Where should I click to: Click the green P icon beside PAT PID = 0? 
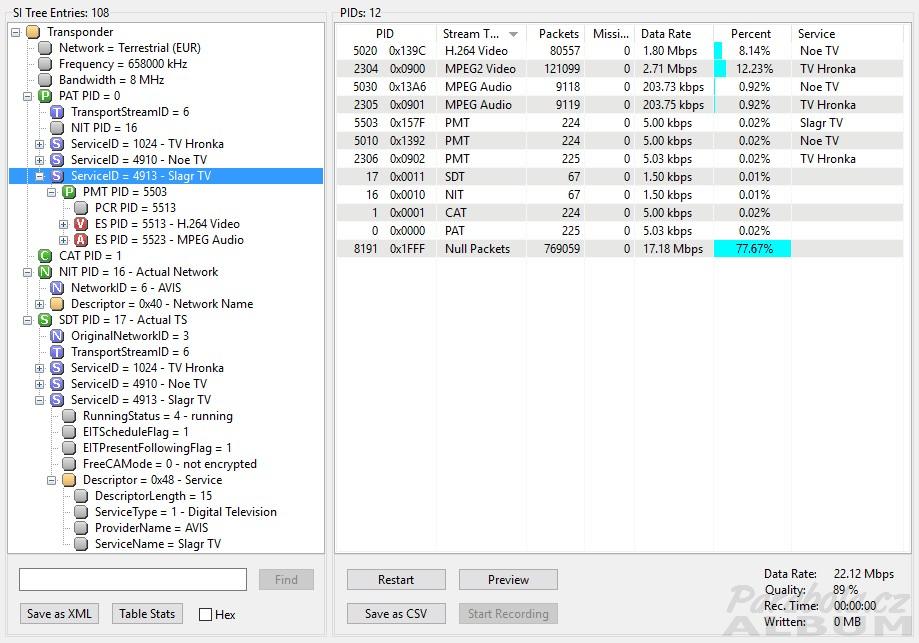click(45, 96)
